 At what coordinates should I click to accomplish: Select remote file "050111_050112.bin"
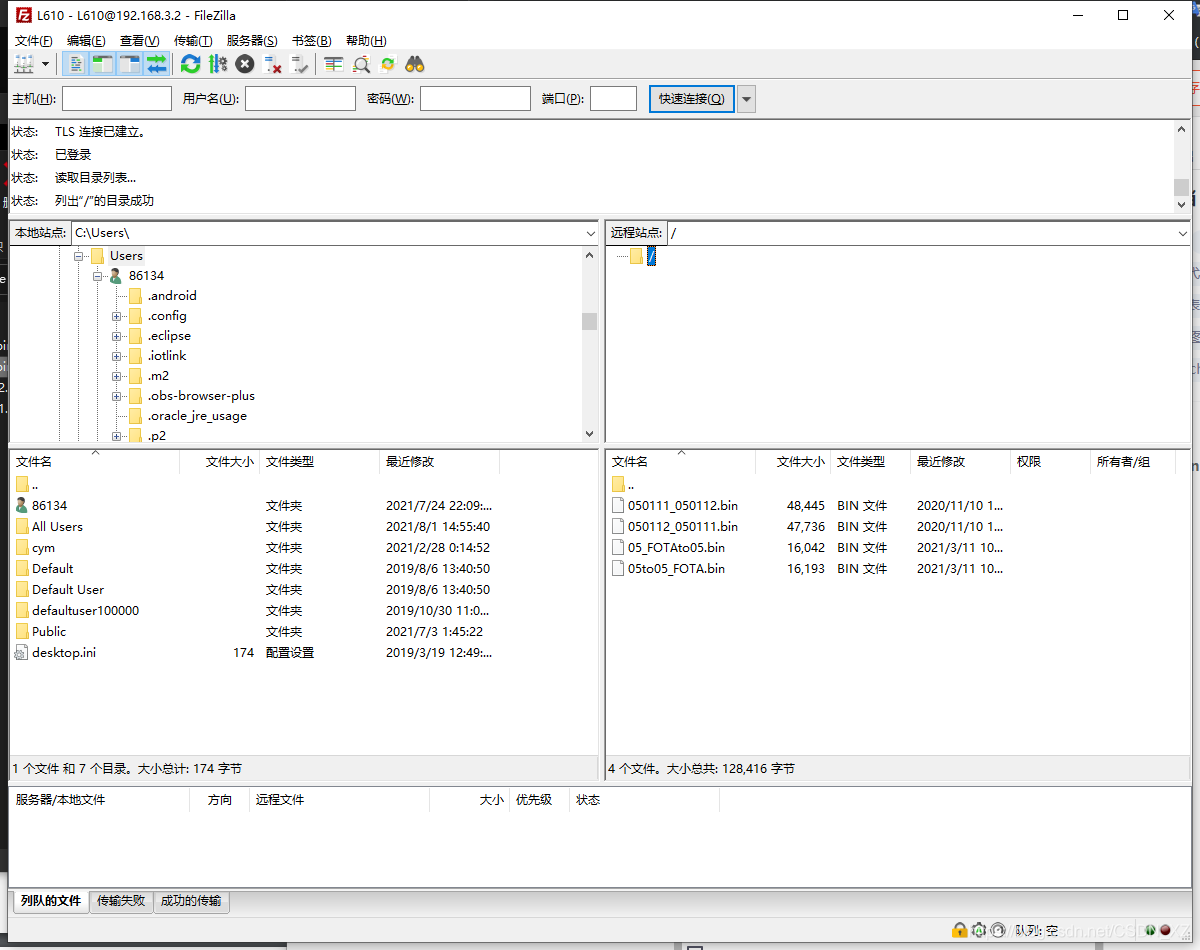pos(683,506)
